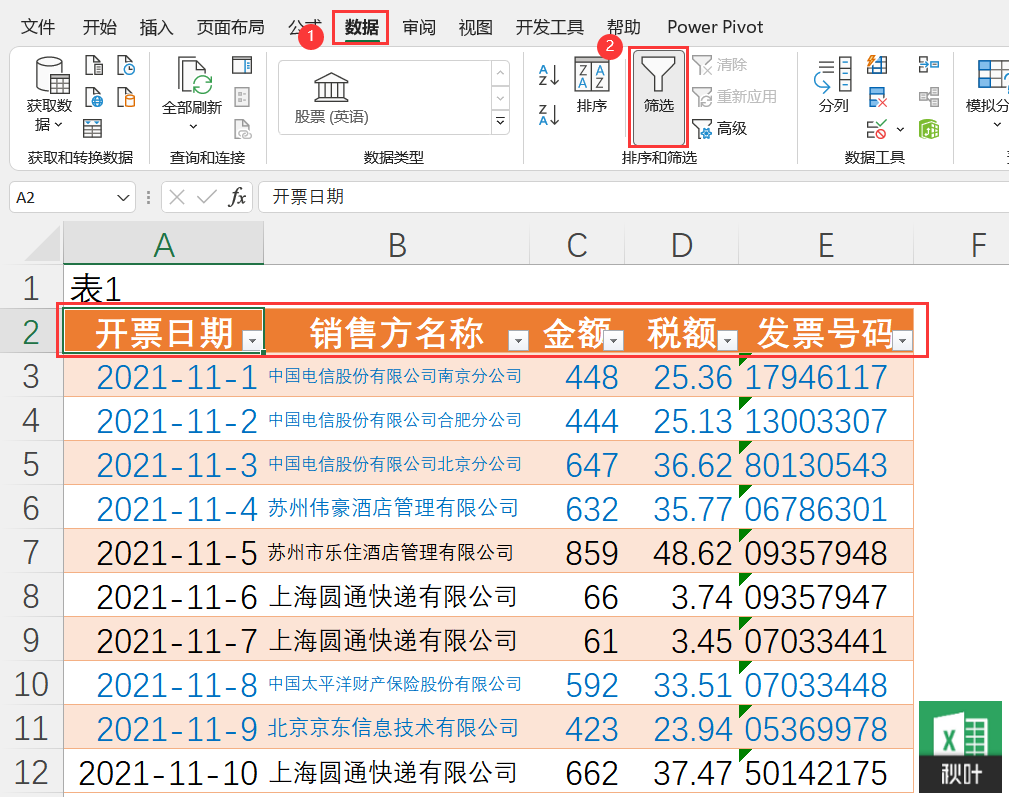
Task: Open the 文件 menu tab
Action: coord(38,27)
